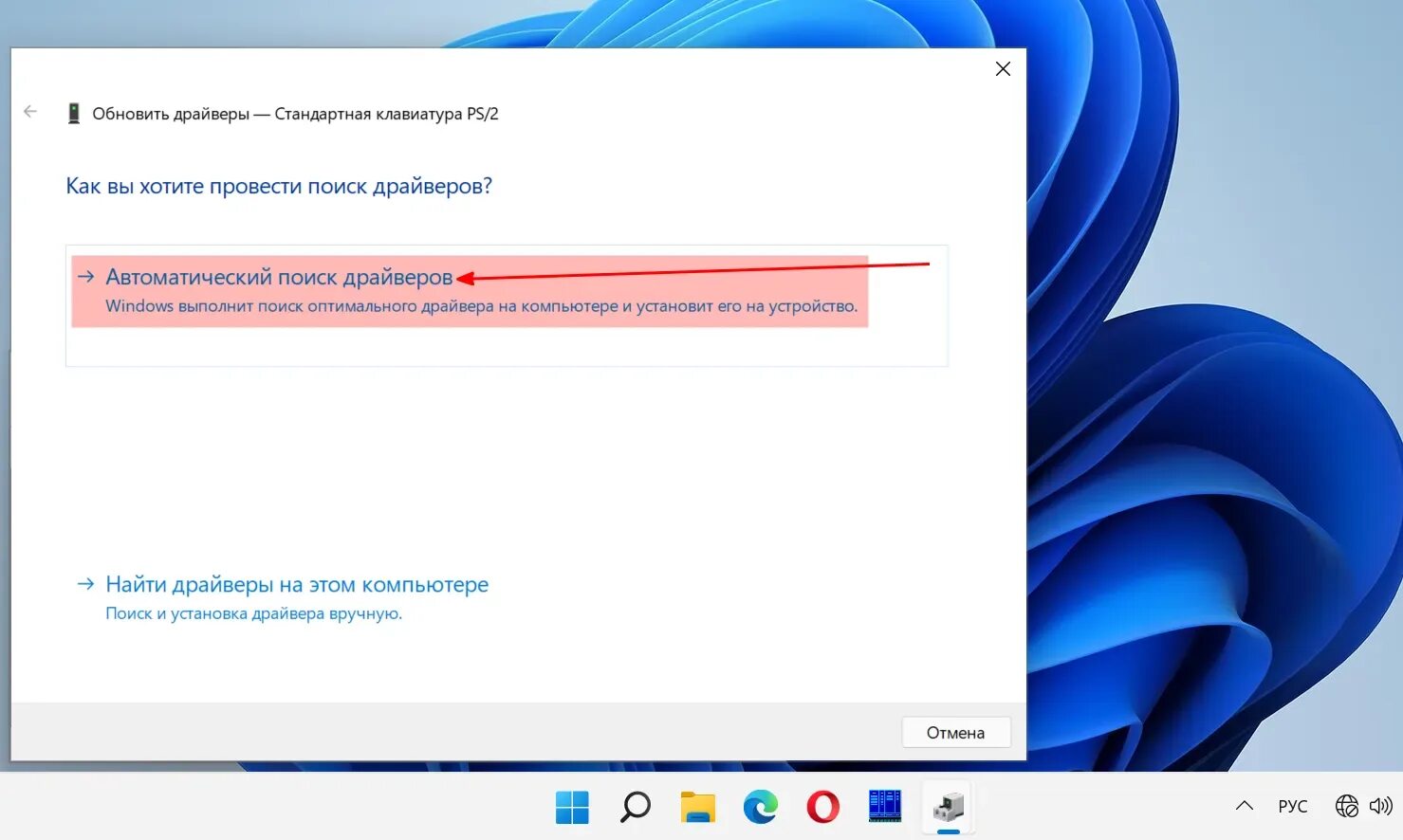Open taskbar Search

(x=635, y=807)
